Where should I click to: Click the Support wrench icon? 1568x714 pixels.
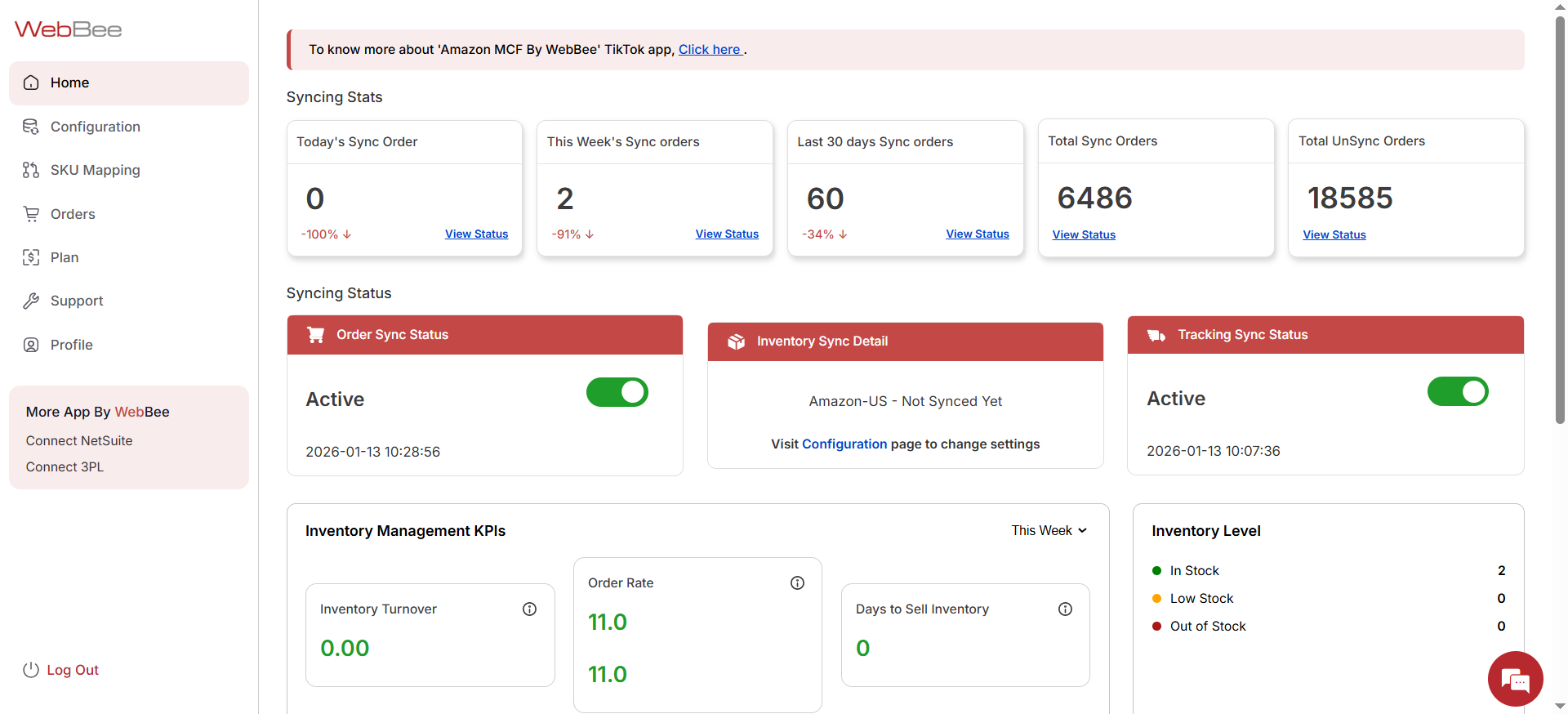click(x=31, y=301)
